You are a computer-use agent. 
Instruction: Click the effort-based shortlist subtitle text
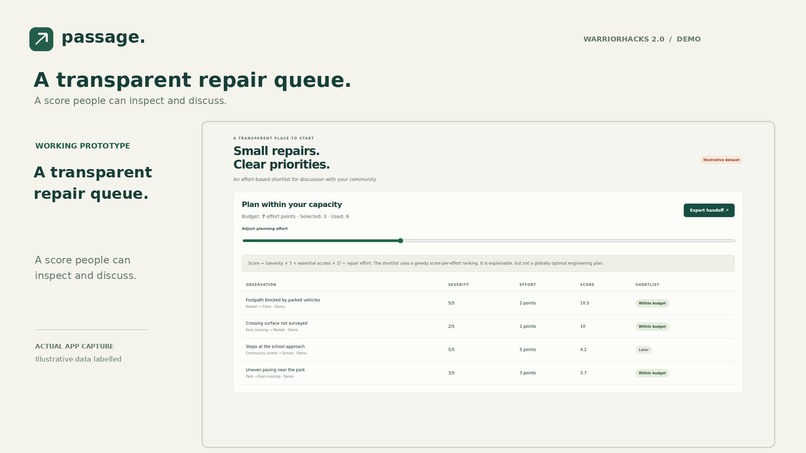click(305, 179)
